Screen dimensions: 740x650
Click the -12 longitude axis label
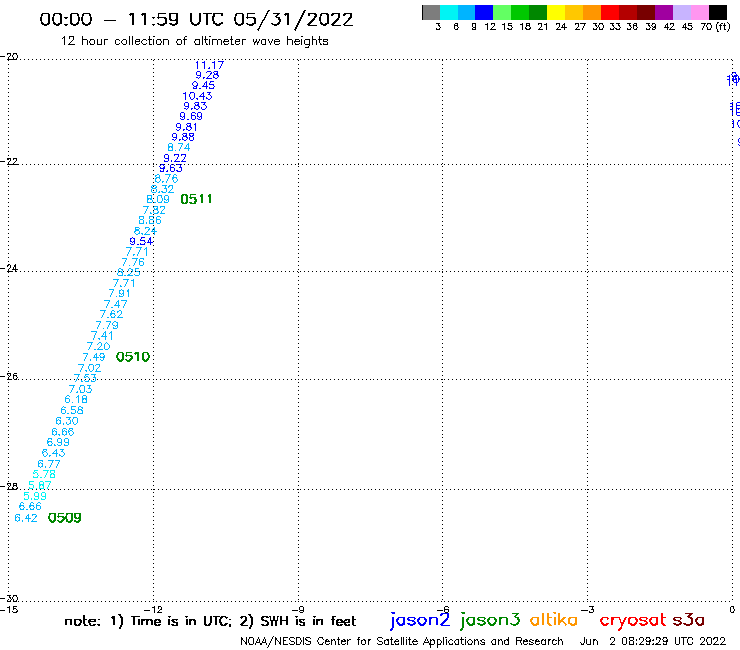coord(153,609)
